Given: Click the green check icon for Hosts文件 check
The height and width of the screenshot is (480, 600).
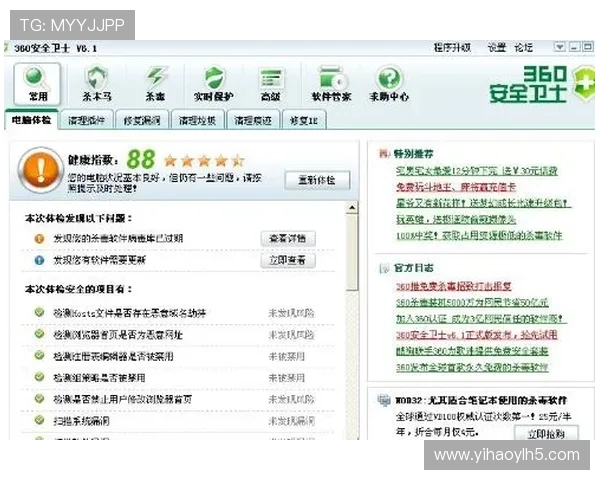Looking at the screenshot, I should click(39, 312).
